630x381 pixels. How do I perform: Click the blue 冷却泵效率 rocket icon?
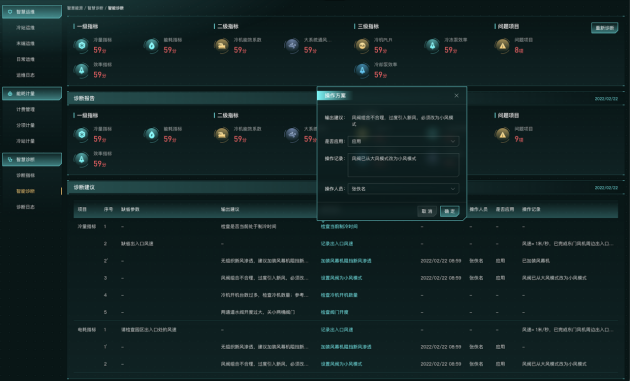pos(362,70)
